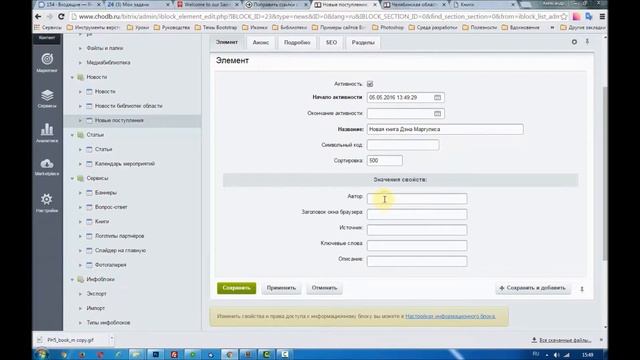Image resolution: width=640 pixels, height=360 pixels.
Task: Toggle the Активность checkbox
Action: pyautogui.click(x=370, y=84)
